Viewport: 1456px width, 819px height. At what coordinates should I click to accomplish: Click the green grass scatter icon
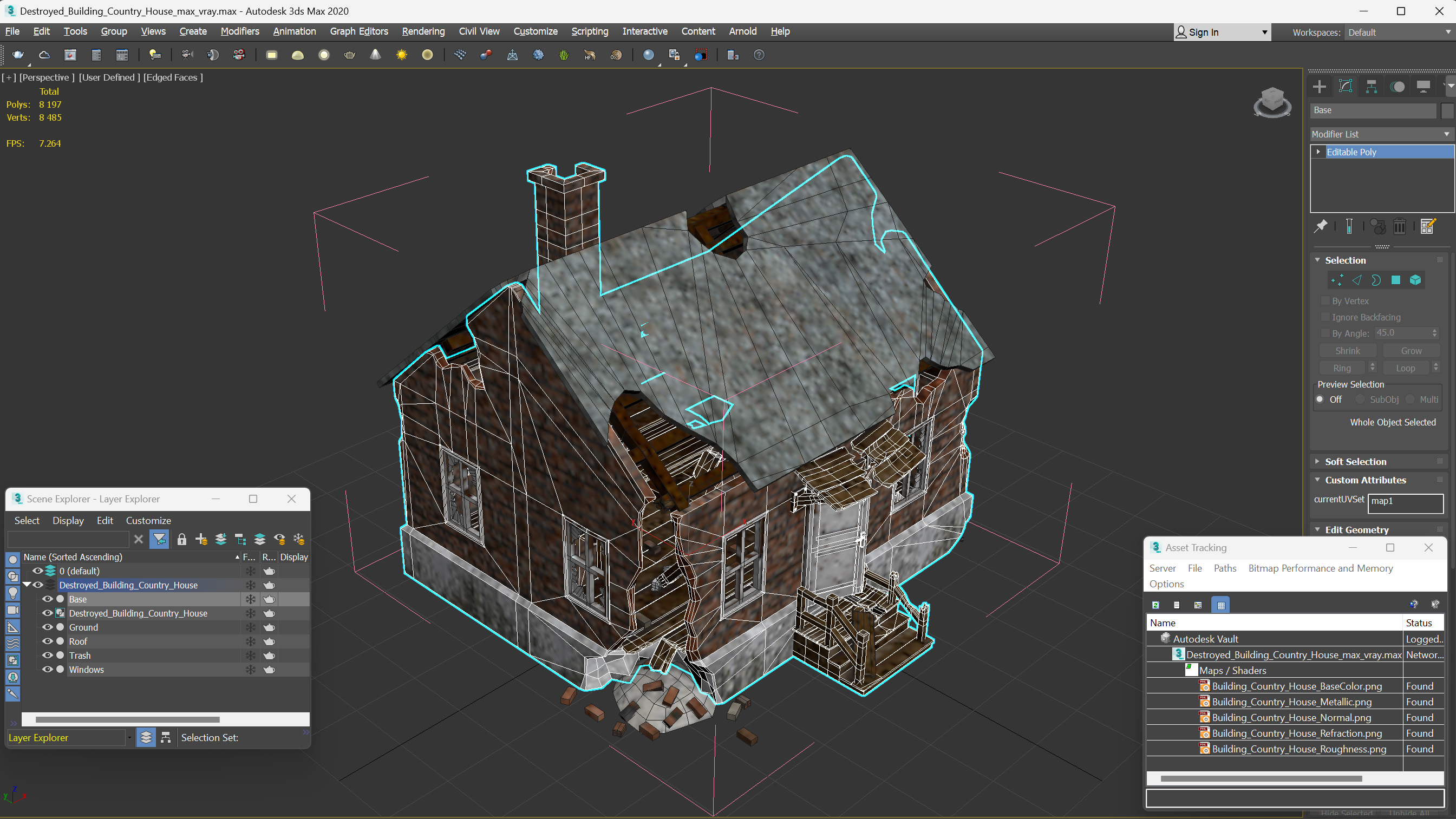[564, 55]
